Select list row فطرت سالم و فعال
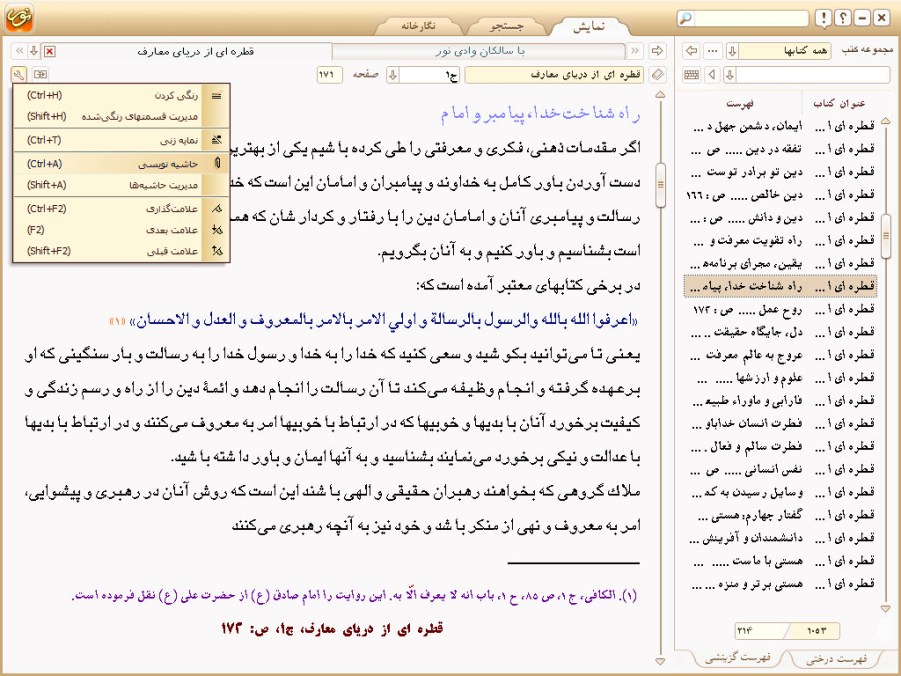The width and height of the screenshot is (901, 676). pos(780,447)
